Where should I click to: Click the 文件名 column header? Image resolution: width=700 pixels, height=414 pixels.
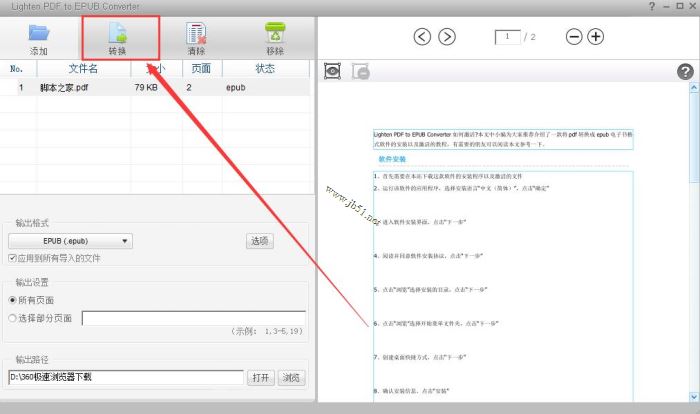[83, 69]
